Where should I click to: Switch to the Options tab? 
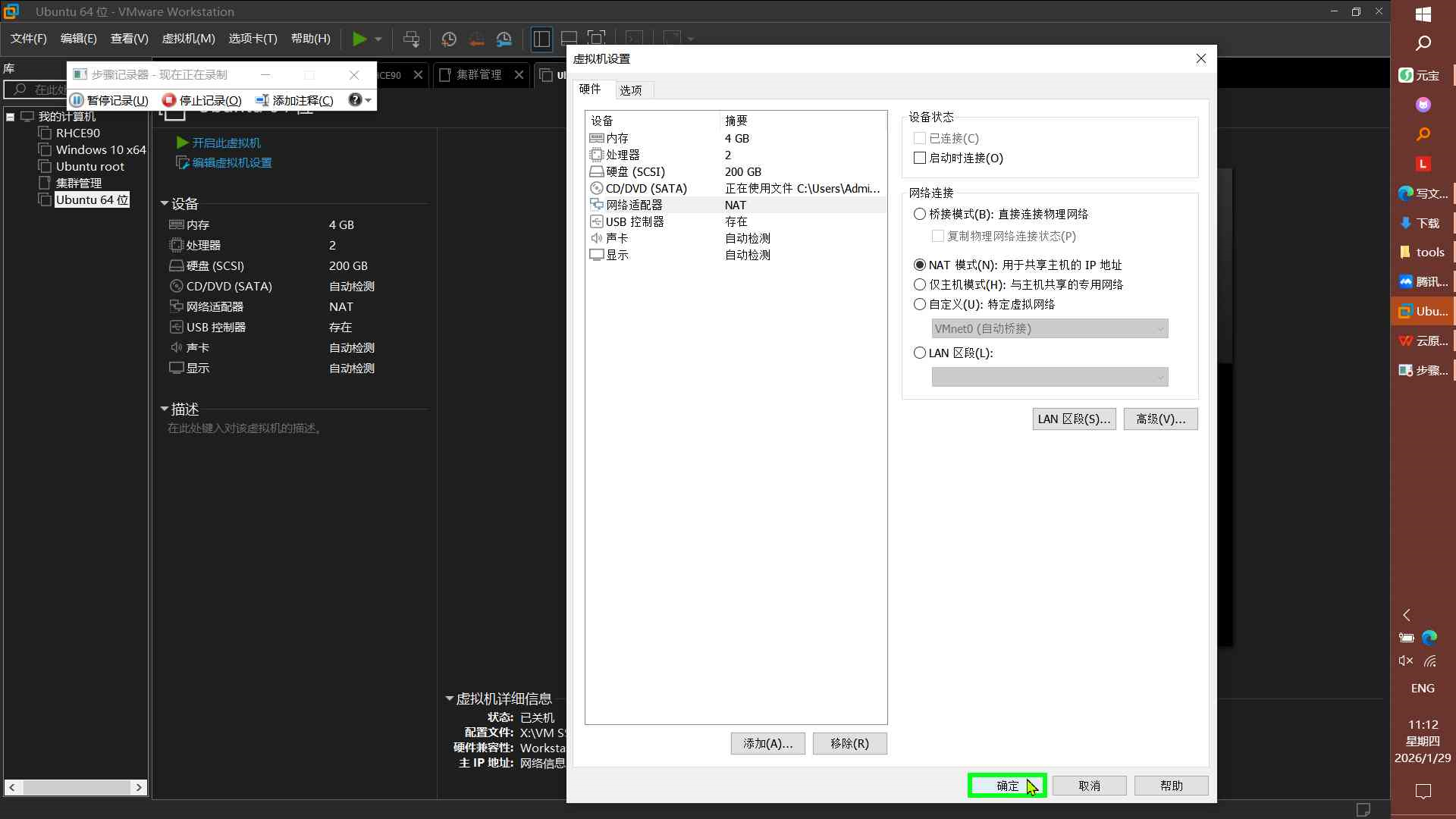tap(630, 90)
